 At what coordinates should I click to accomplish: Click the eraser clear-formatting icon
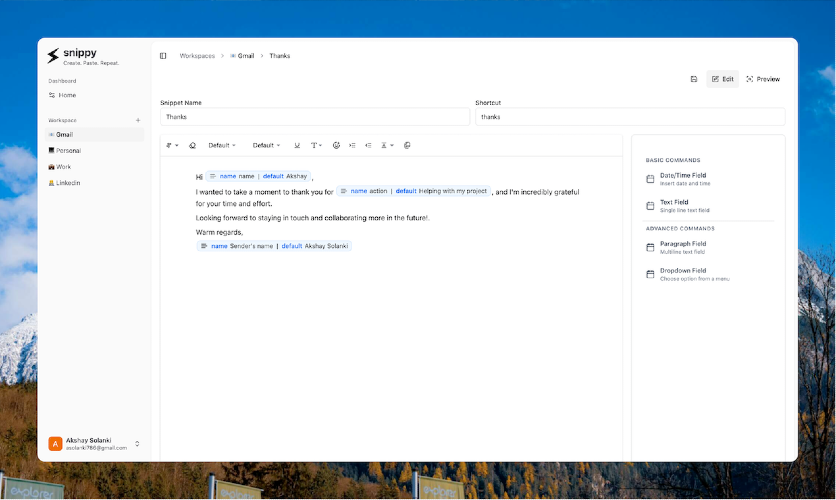(x=192, y=146)
